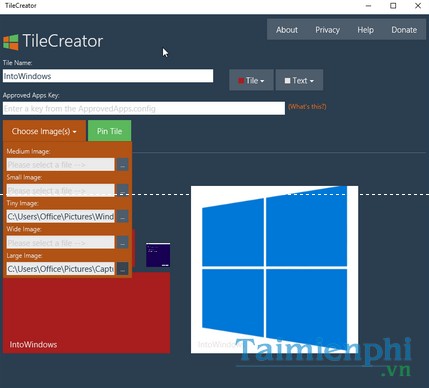
Task: Click the Large Image path field
Action: [x=60, y=269]
